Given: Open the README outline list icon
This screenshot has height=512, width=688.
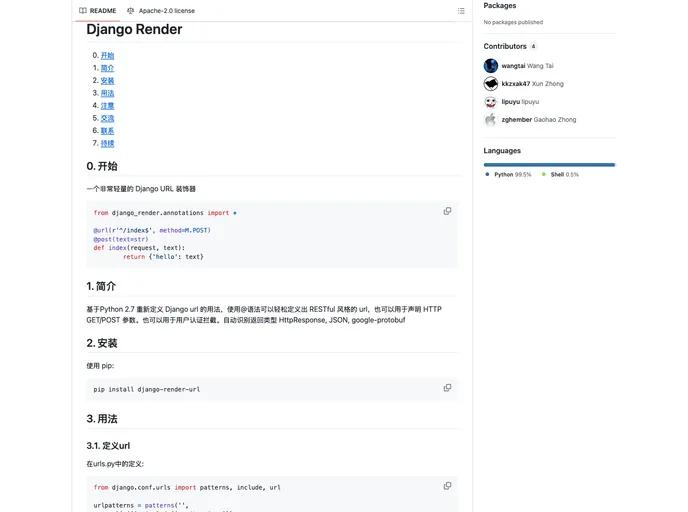Looking at the screenshot, I should coord(461,11).
